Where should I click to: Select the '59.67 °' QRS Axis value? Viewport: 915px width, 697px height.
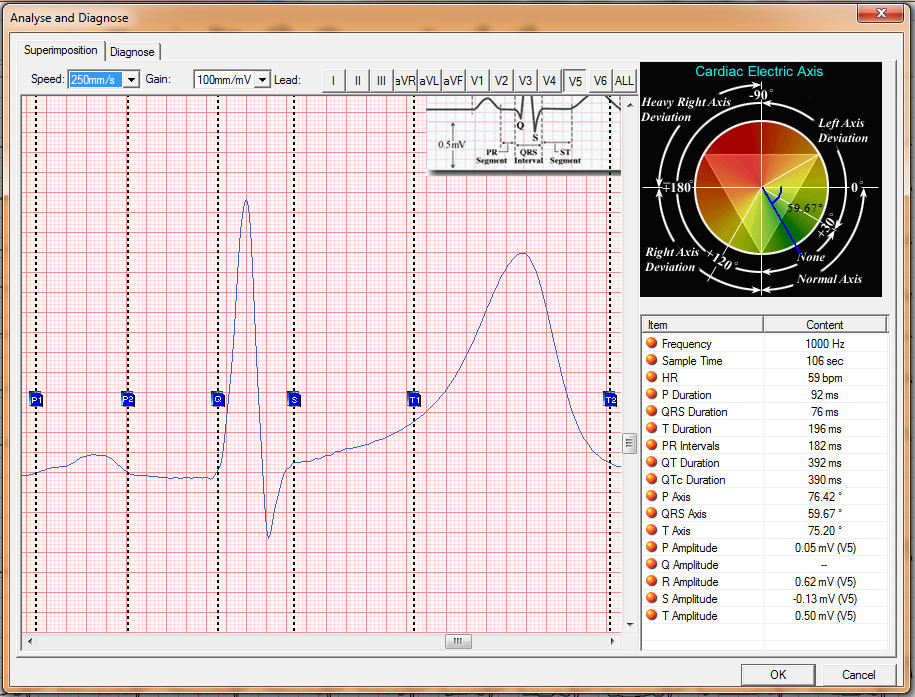pyautogui.click(x=825, y=514)
